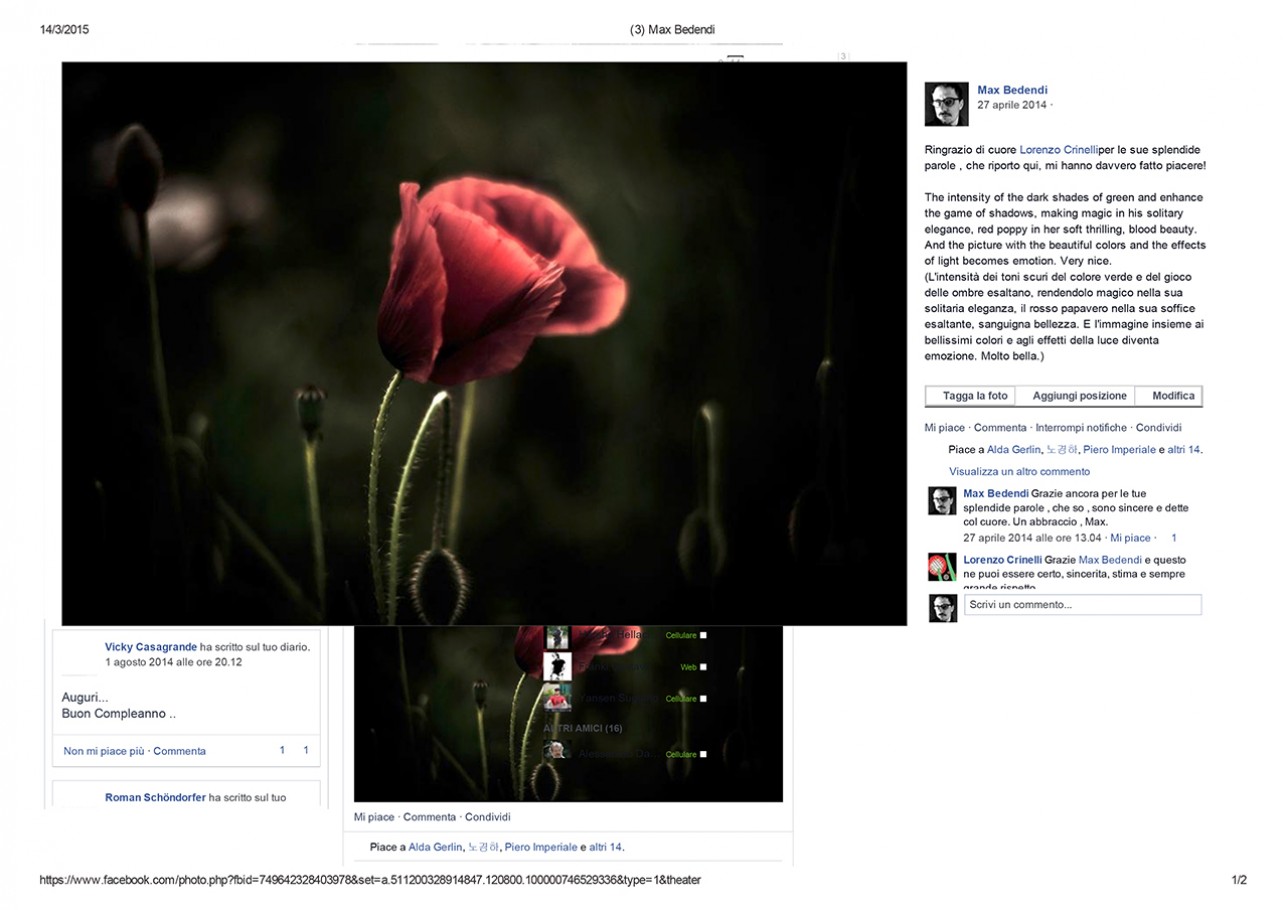Click 'Non mi piace più' on Vicky's post
The image size is (1286, 910).
[104, 751]
